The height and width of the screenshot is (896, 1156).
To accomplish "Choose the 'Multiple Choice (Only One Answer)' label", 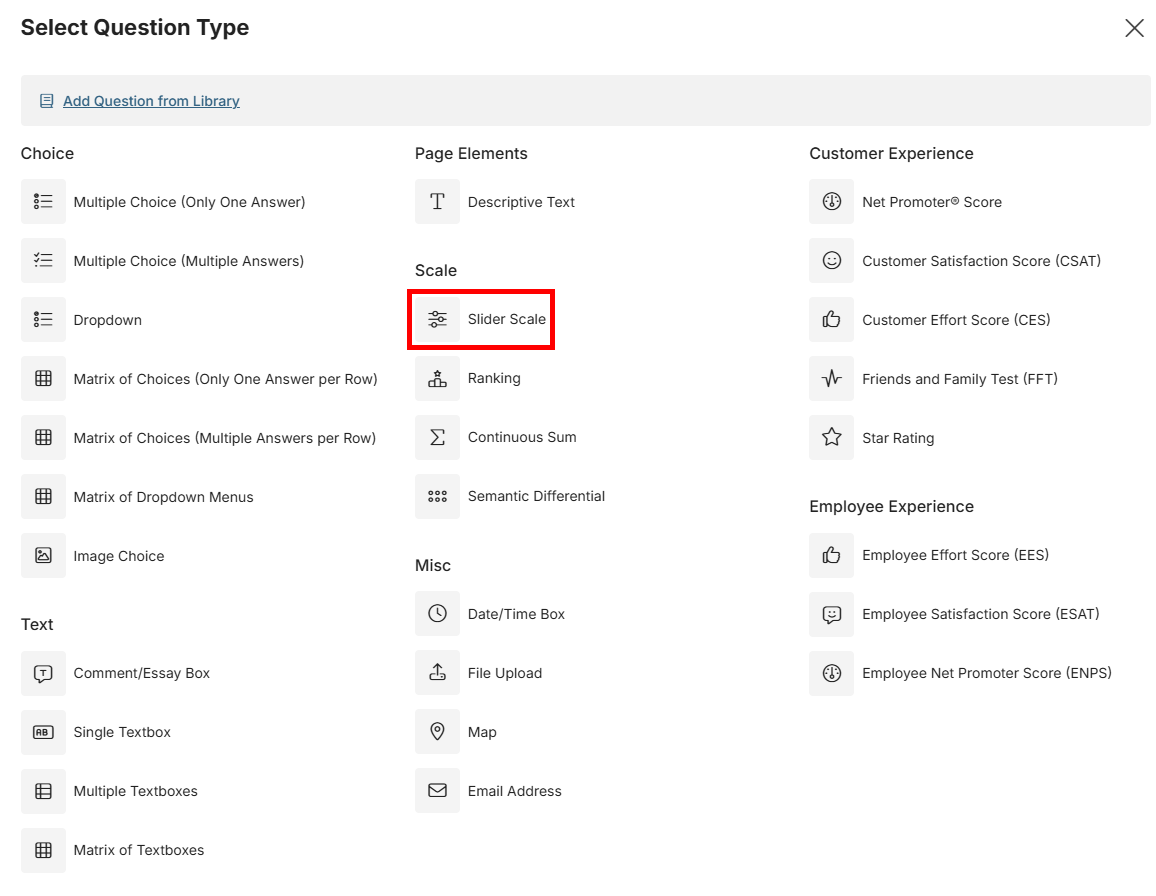I will click(189, 202).
